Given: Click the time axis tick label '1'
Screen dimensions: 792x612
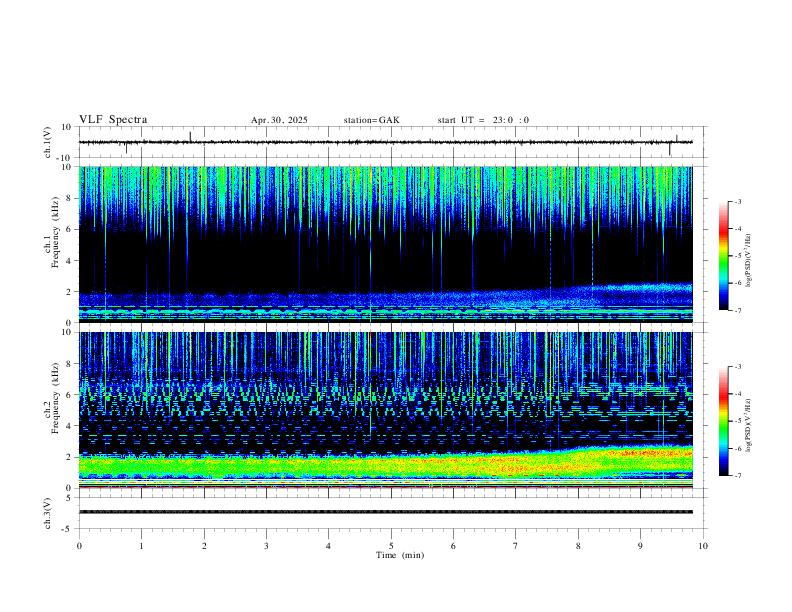Looking at the screenshot, I should click(x=141, y=546).
